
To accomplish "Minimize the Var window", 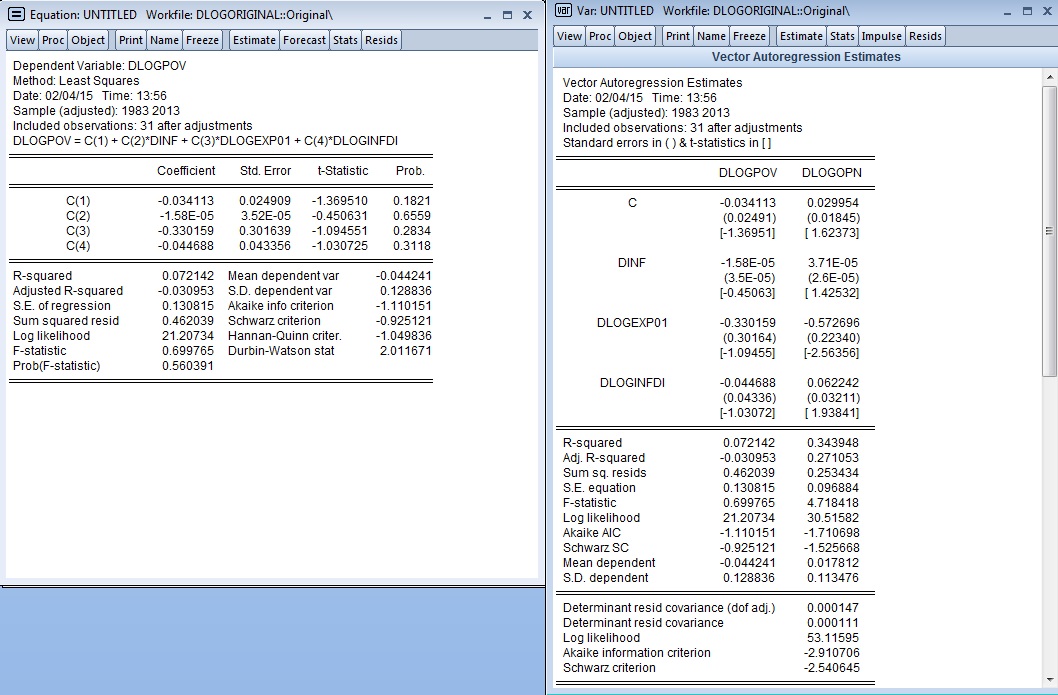I will pyautogui.click(x=1008, y=11).
